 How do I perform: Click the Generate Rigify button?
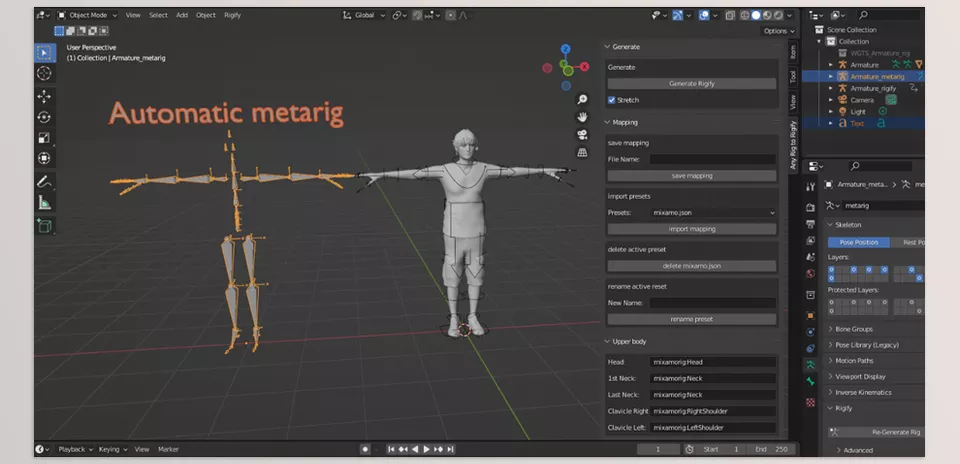[x=692, y=84]
